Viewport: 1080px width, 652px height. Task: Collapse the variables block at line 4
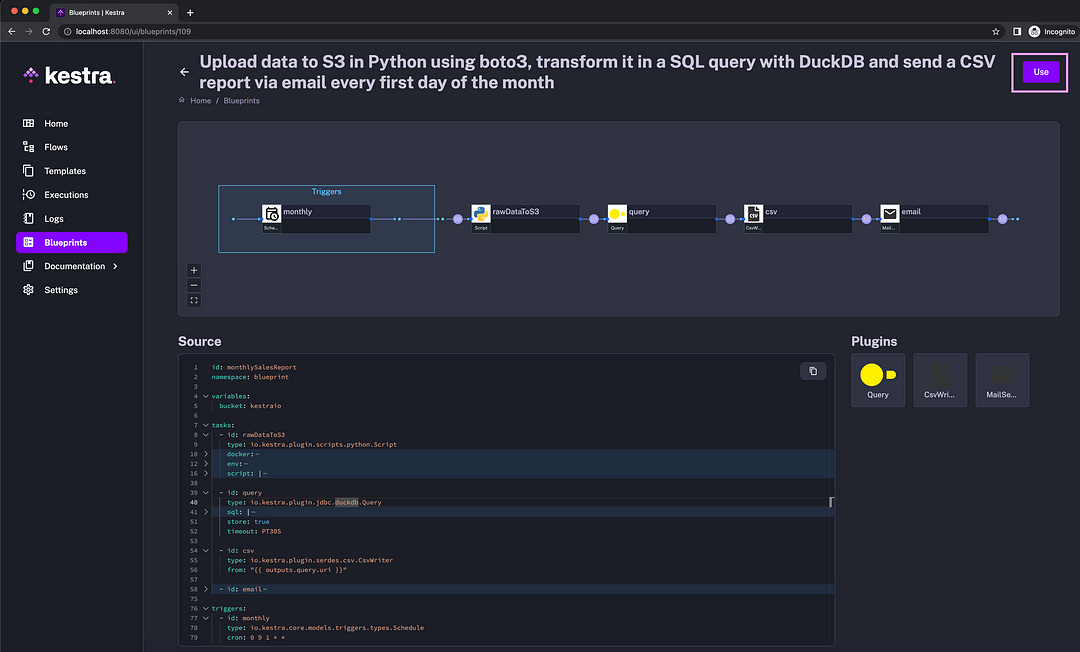tap(205, 396)
